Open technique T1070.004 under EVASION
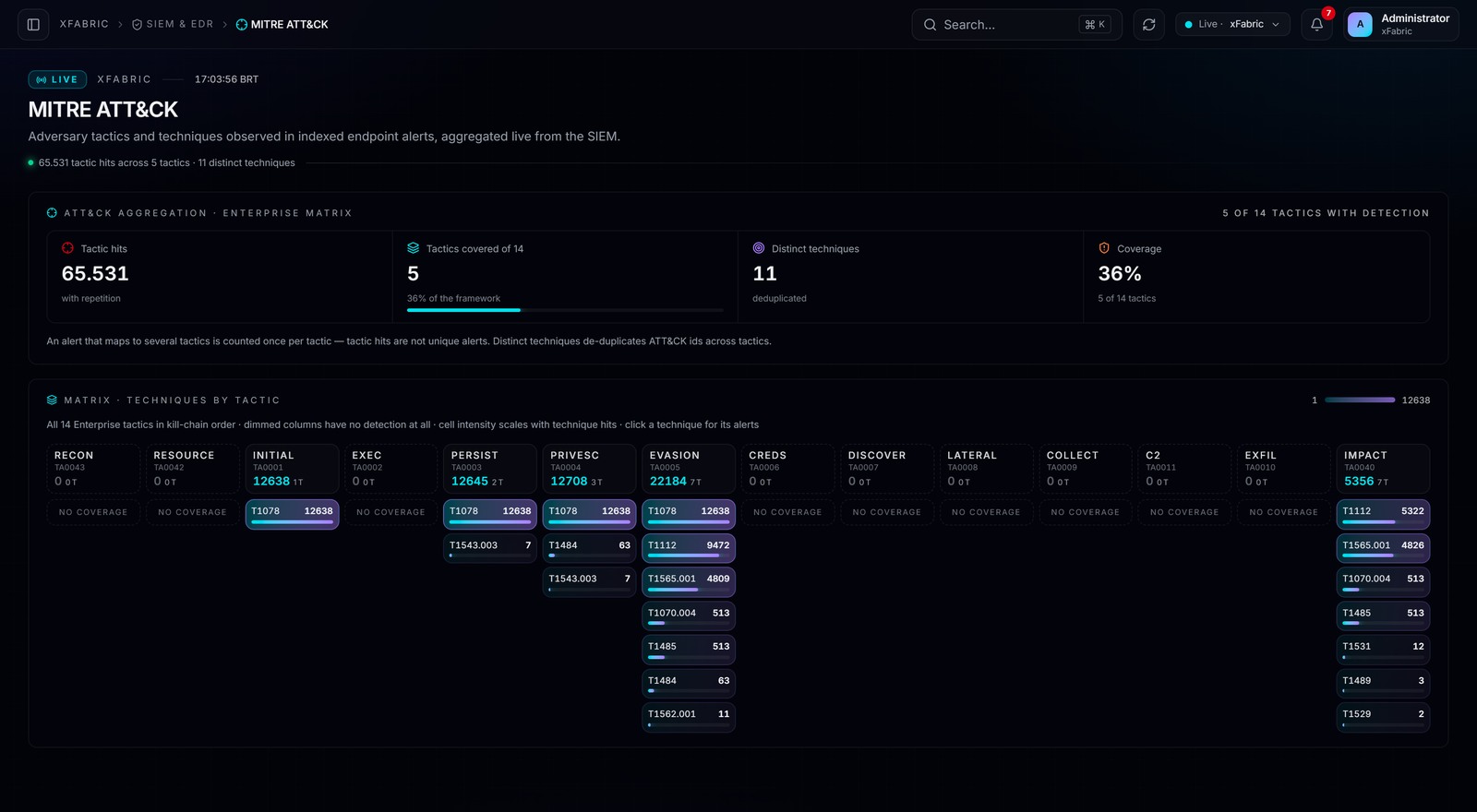Viewport: 1477px width, 812px height. tap(689, 615)
